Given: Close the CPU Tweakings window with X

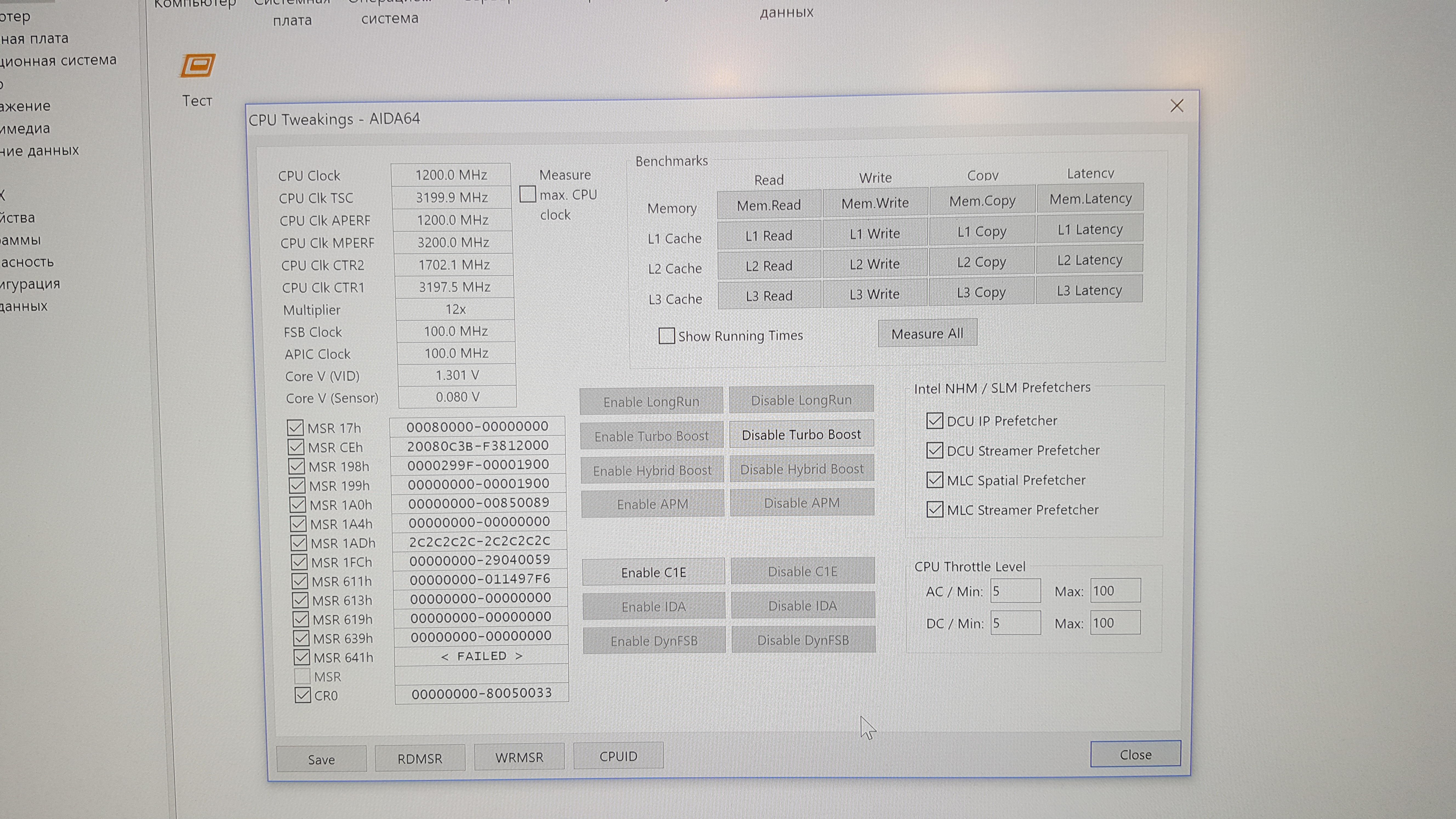Looking at the screenshot, I should (1177, 106).
